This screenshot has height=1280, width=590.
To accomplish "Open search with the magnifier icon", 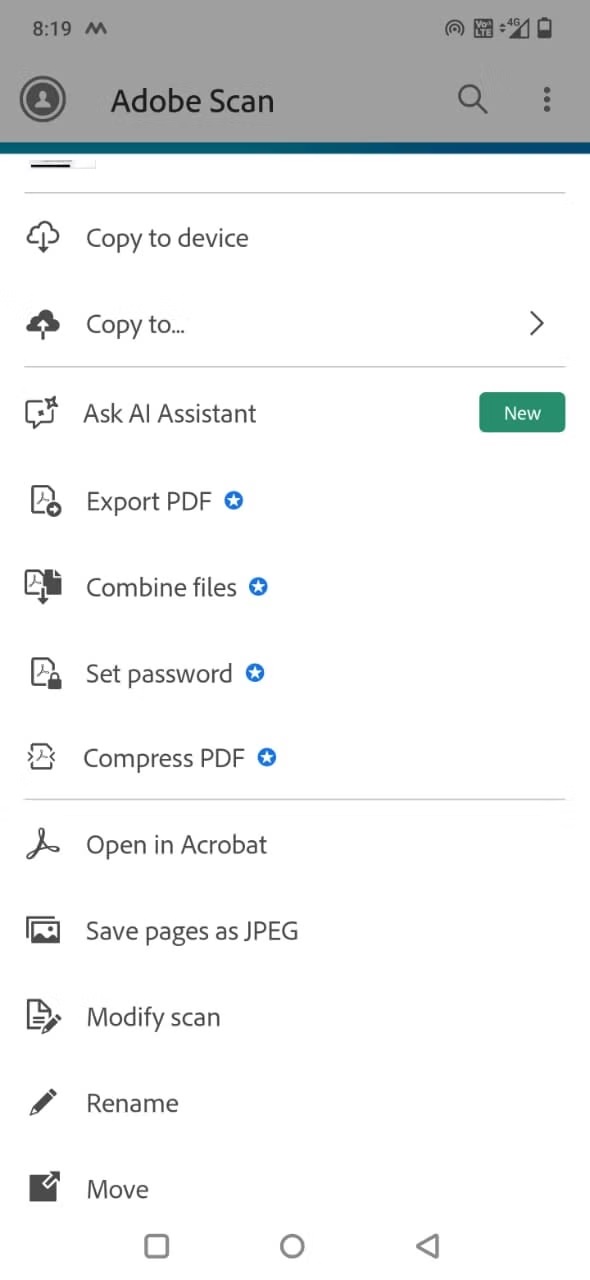I will (x=473, y=99).
